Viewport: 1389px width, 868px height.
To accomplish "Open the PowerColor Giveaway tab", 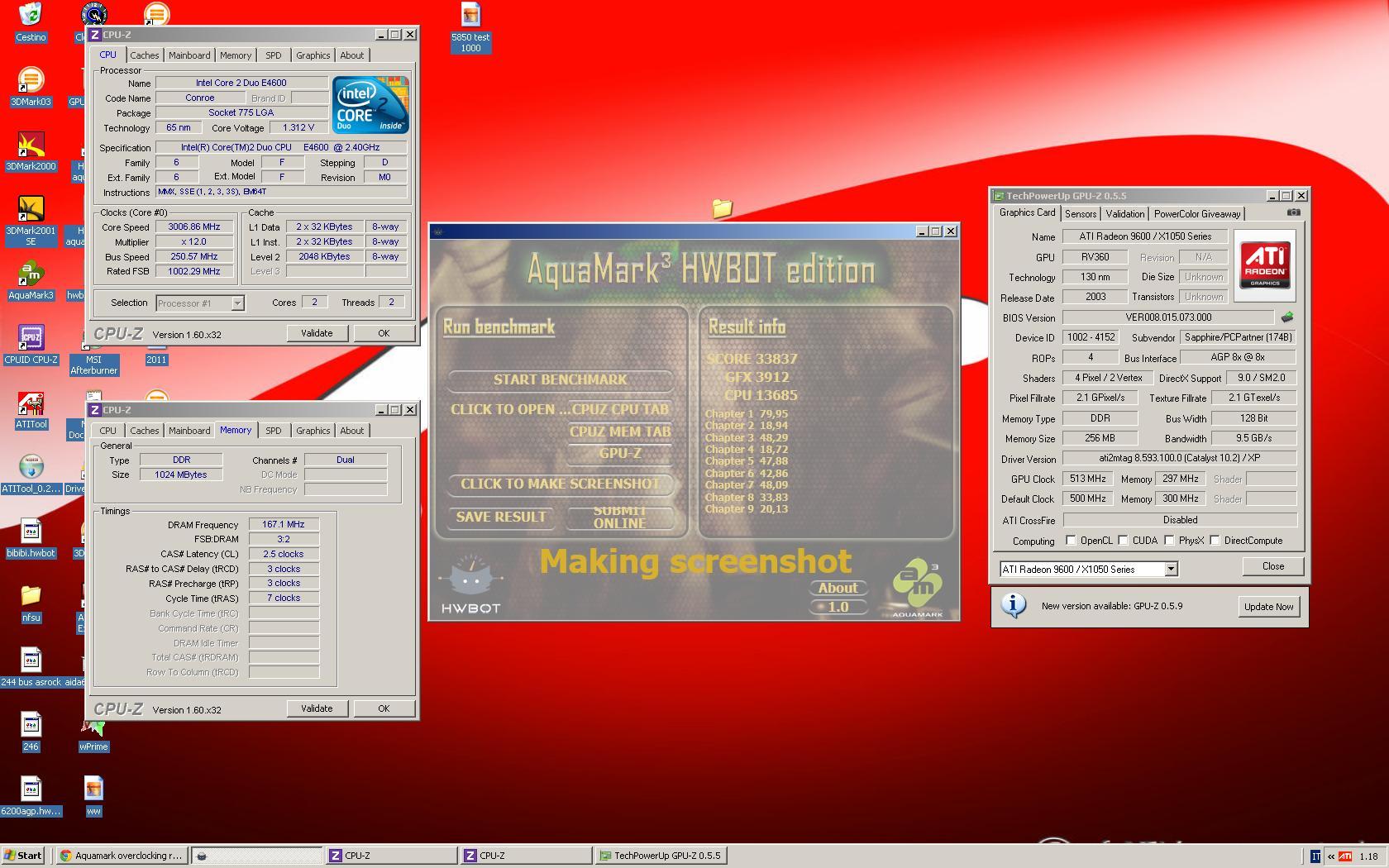I will (1197, 214).
